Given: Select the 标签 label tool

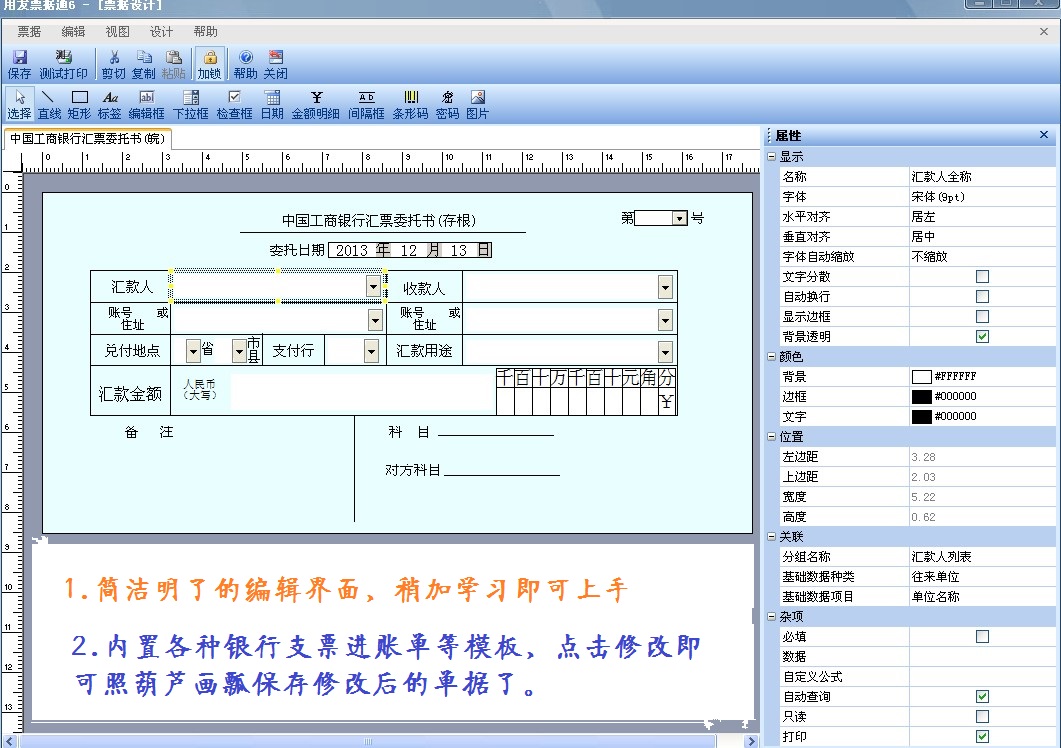Looking at the screenshot, I should click(110, 105).
